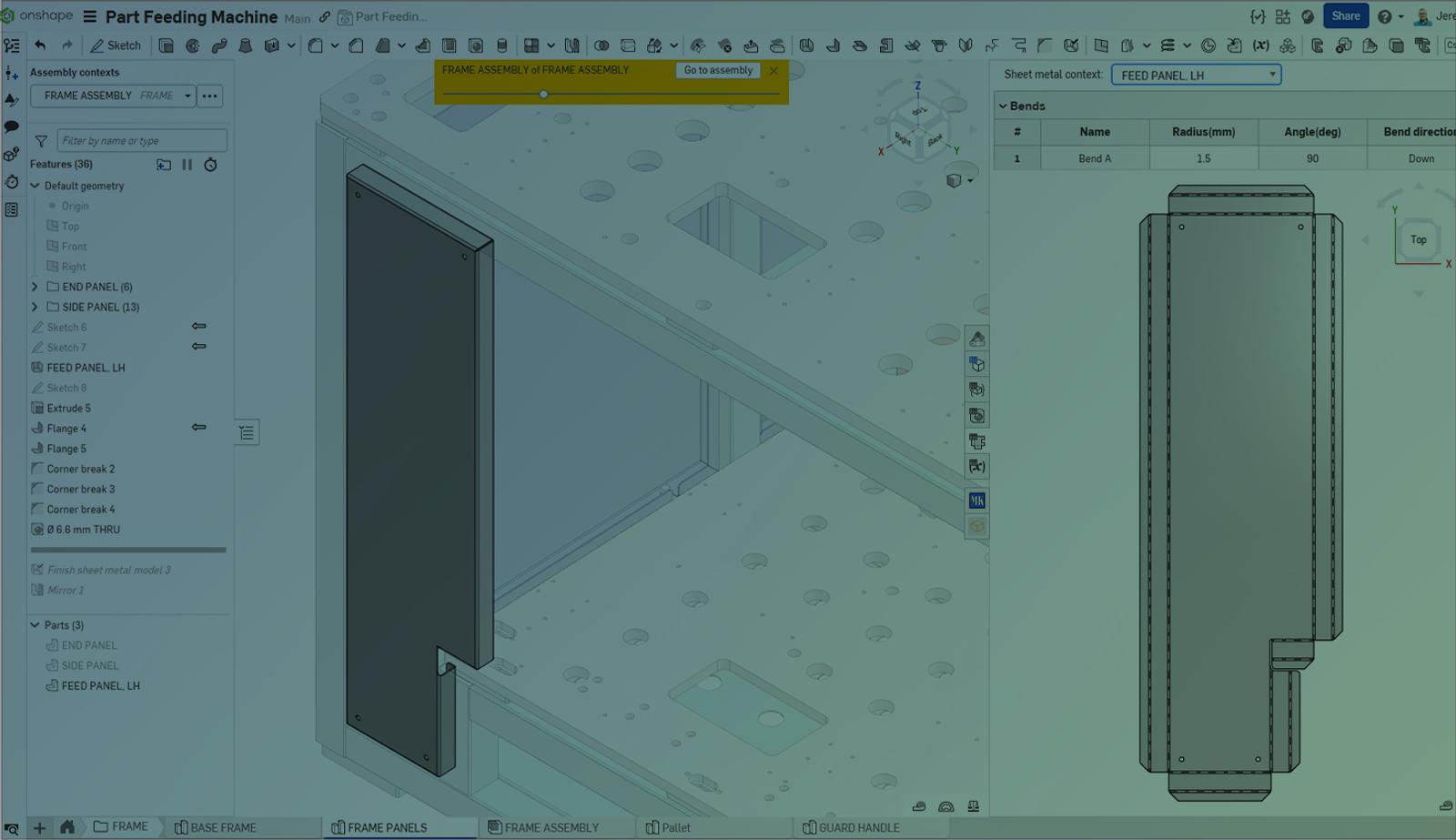Click the Go to assembly button
1456x840 pixels.
click(x=718, y=70)
